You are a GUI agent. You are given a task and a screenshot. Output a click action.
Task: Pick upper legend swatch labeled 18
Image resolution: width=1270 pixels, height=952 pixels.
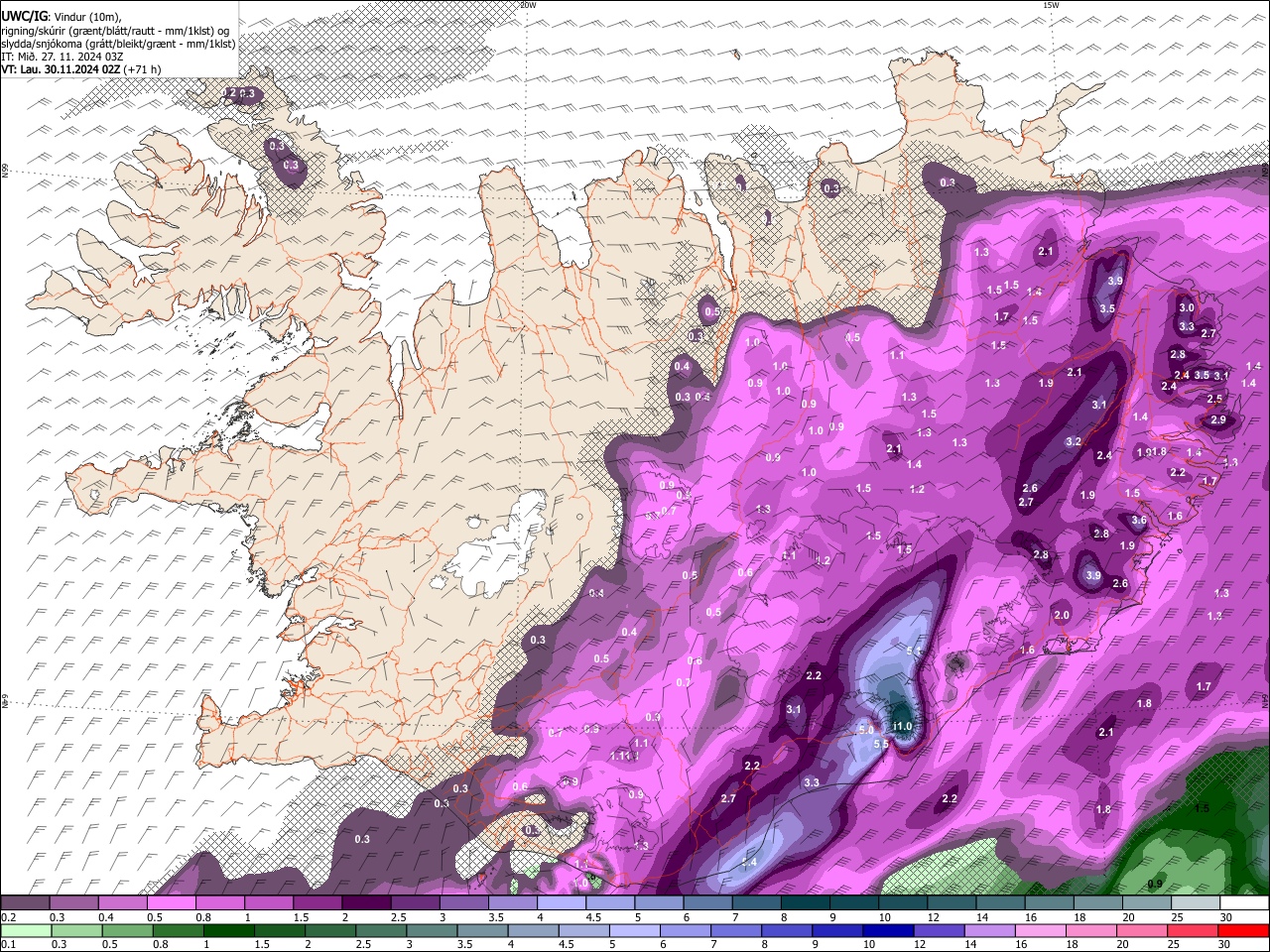click(x=1098, y=902)
